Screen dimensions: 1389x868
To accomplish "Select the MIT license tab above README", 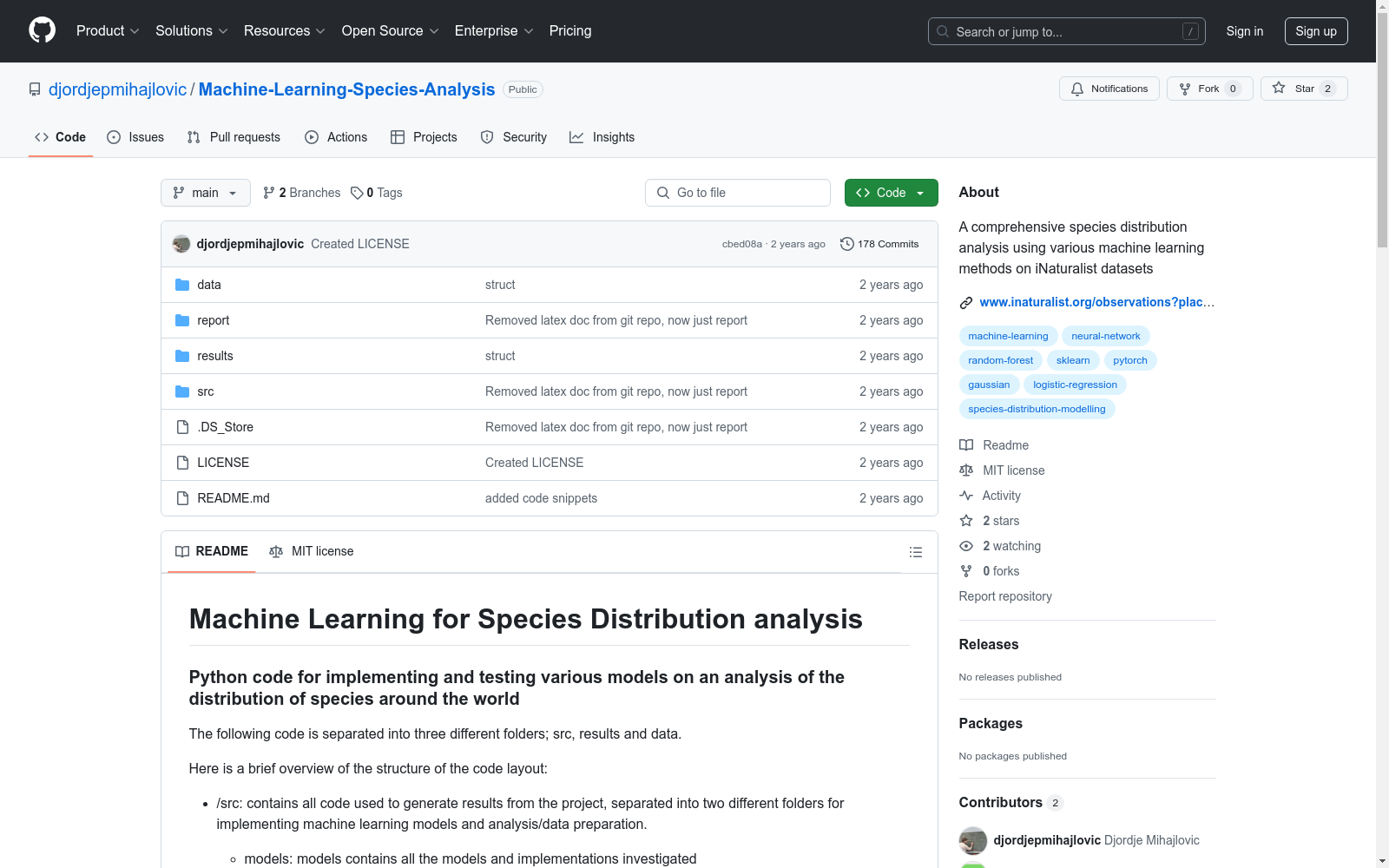I will pos(312,552).
